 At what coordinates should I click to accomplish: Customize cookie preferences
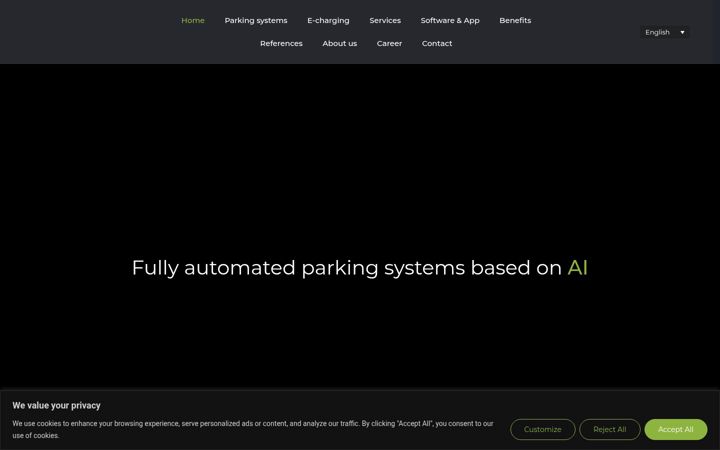542,429
